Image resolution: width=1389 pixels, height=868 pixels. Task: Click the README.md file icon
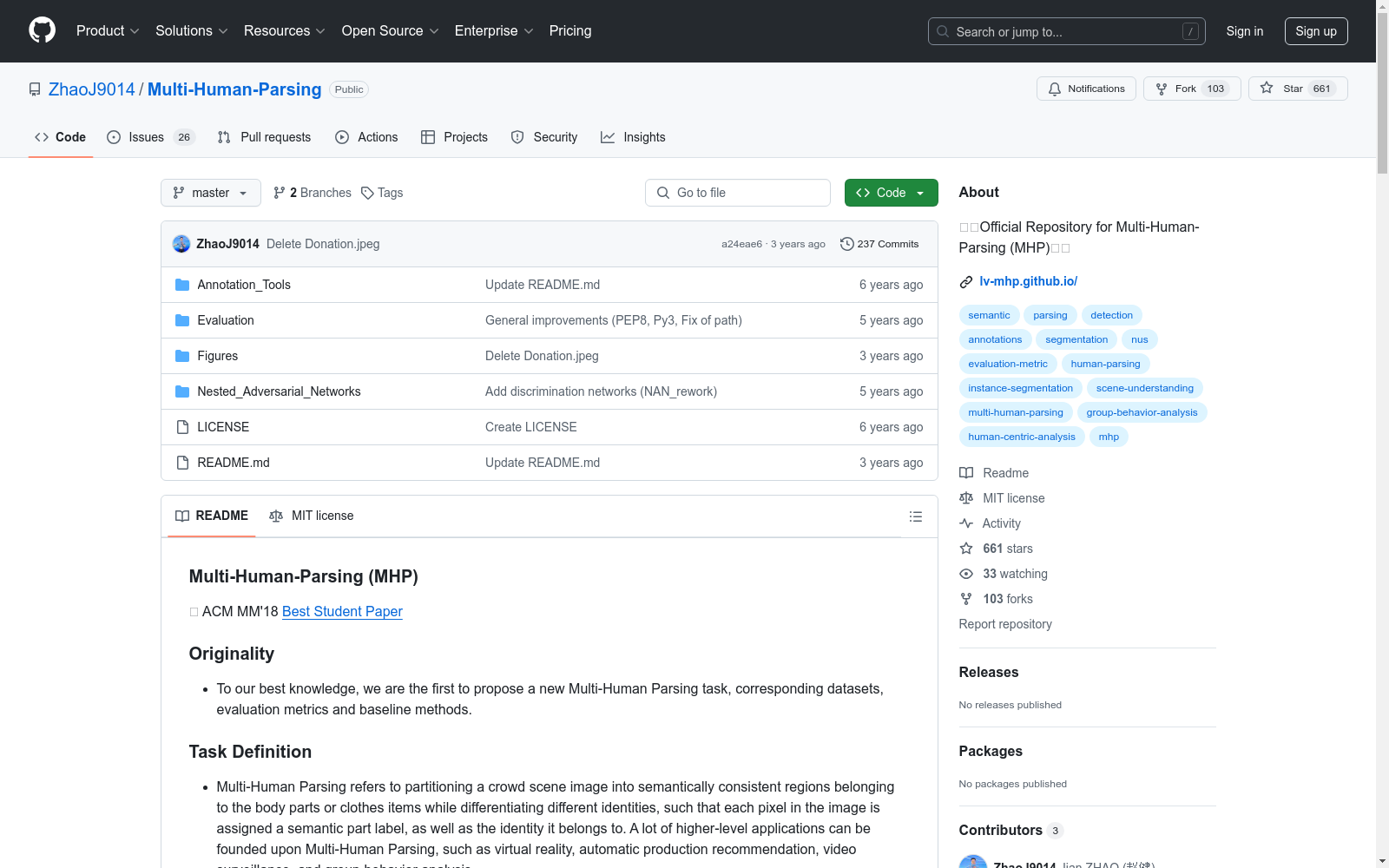coord(182,463)
